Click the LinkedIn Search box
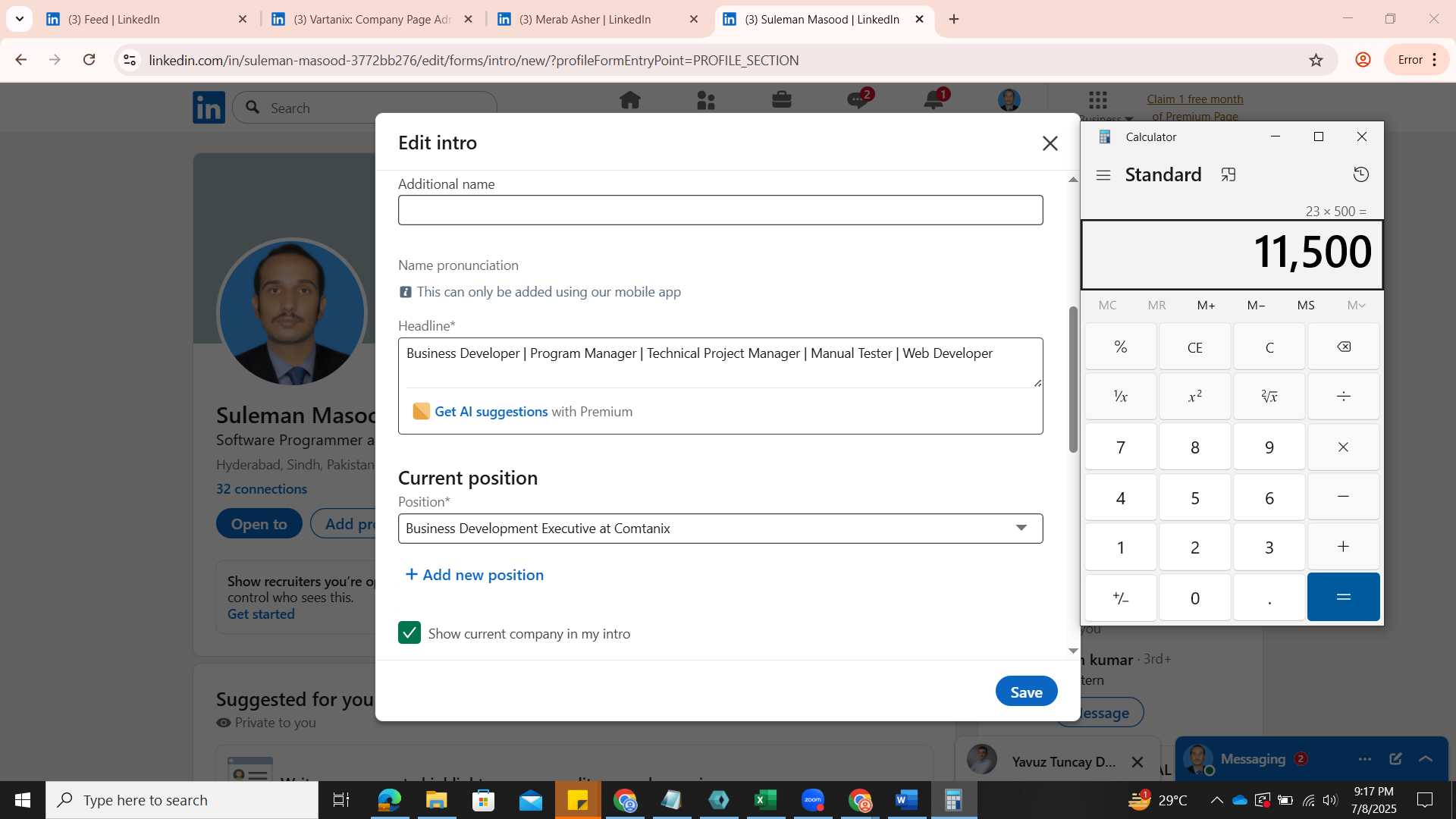1456x819 pixels. tap(365, 108)
